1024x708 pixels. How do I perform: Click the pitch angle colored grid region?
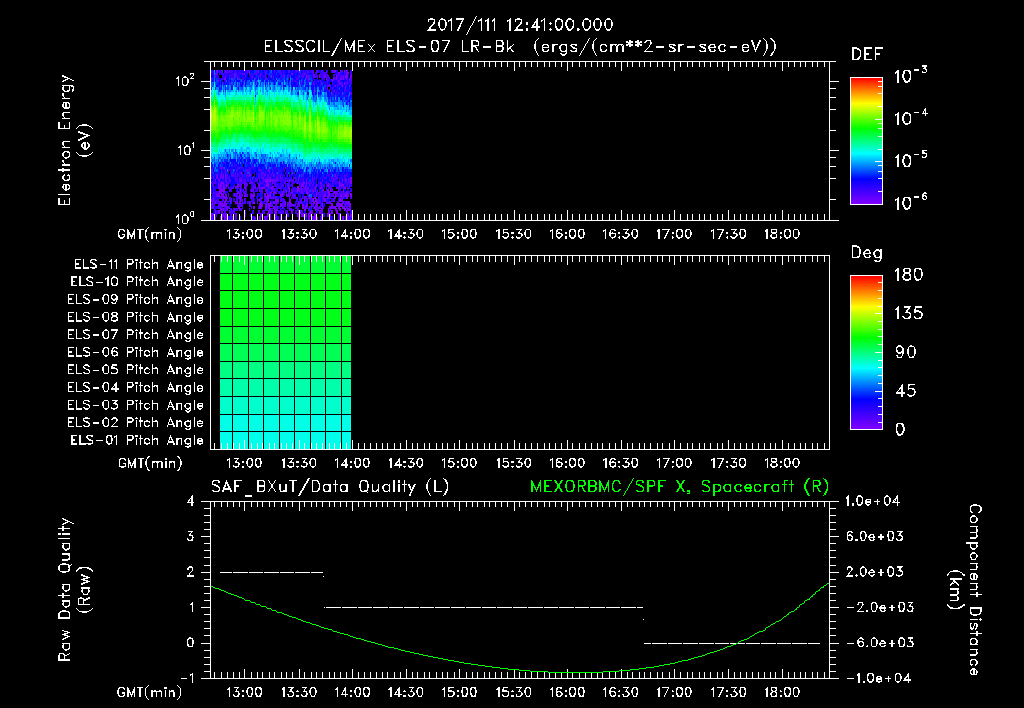tap(285, 352)
